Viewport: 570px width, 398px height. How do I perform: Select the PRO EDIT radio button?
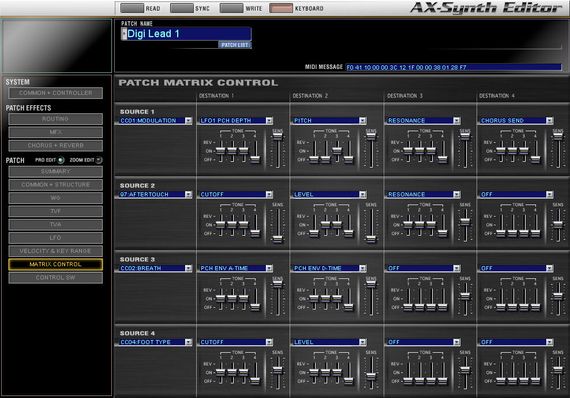click(x=61, y=160)
